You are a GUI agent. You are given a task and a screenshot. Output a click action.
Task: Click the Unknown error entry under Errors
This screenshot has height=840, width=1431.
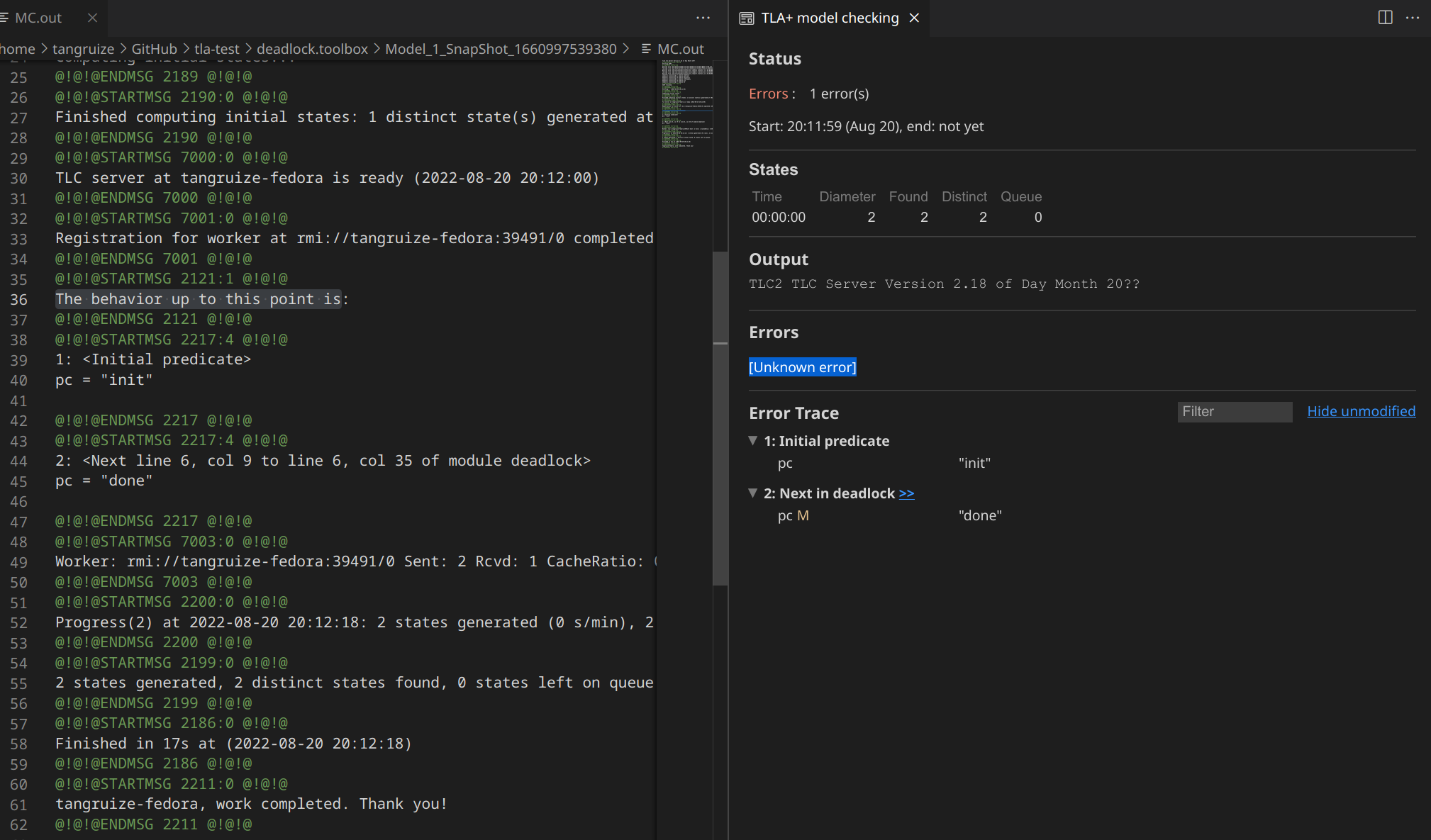point(802,367)
